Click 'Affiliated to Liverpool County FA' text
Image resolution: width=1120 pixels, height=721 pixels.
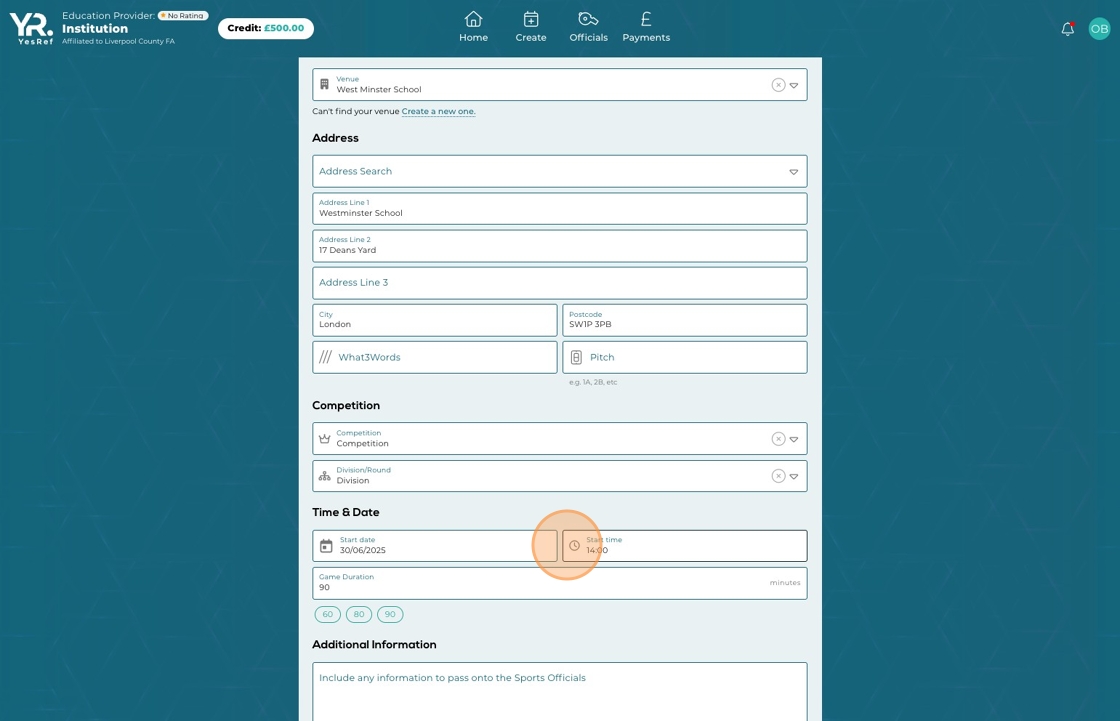click(x=119, y=41)
